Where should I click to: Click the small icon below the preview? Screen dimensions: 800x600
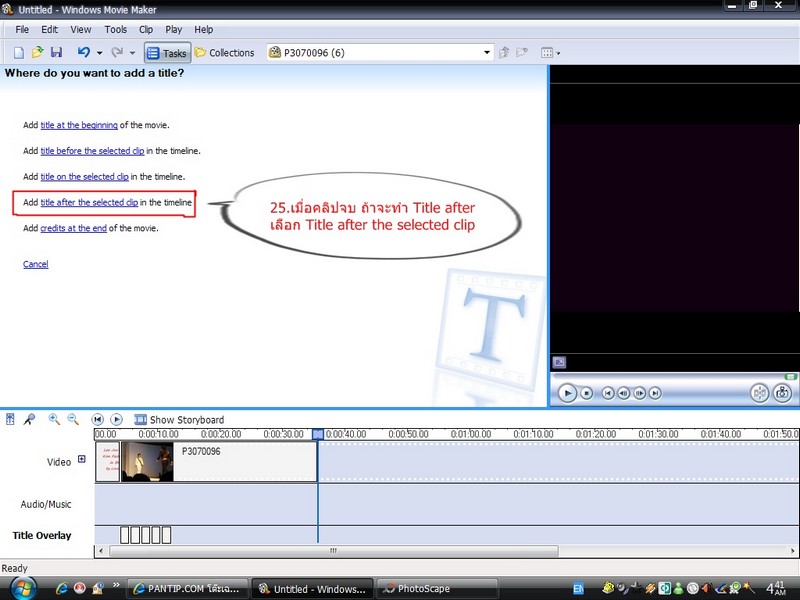(559, 362)
